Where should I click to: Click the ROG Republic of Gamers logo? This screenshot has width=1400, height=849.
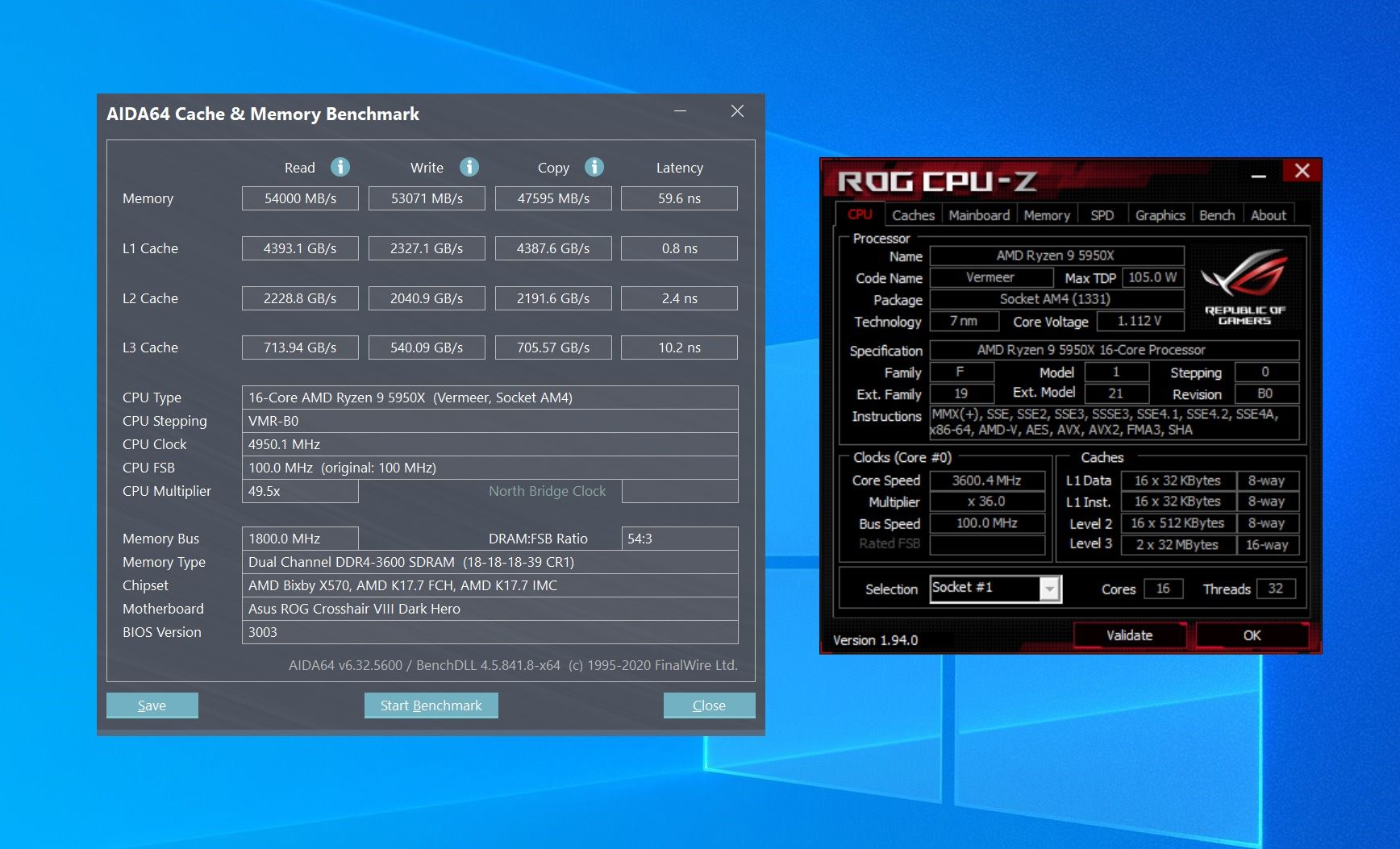[1244, 285]
